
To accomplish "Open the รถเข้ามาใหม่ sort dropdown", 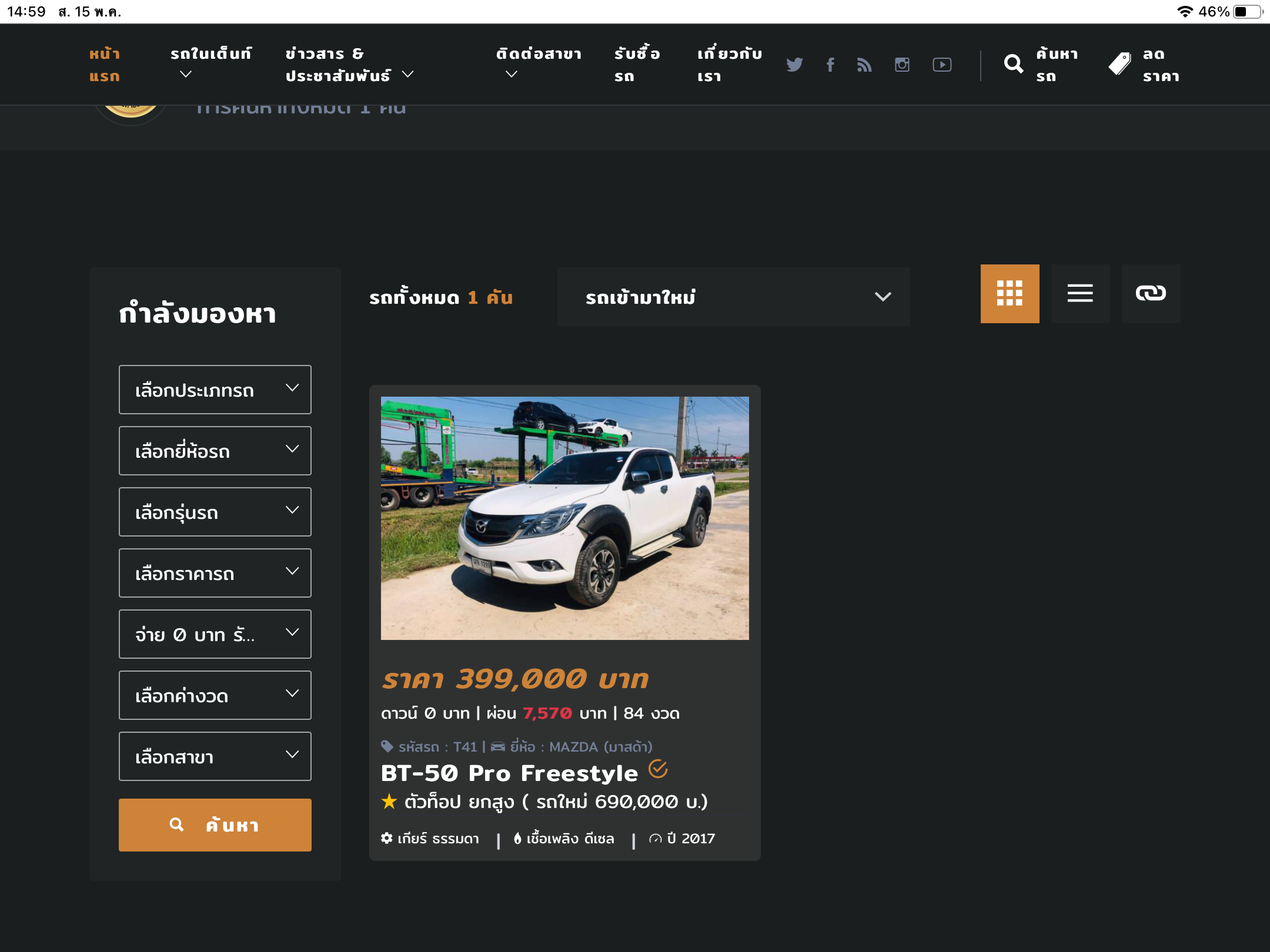I will point(733,297).
